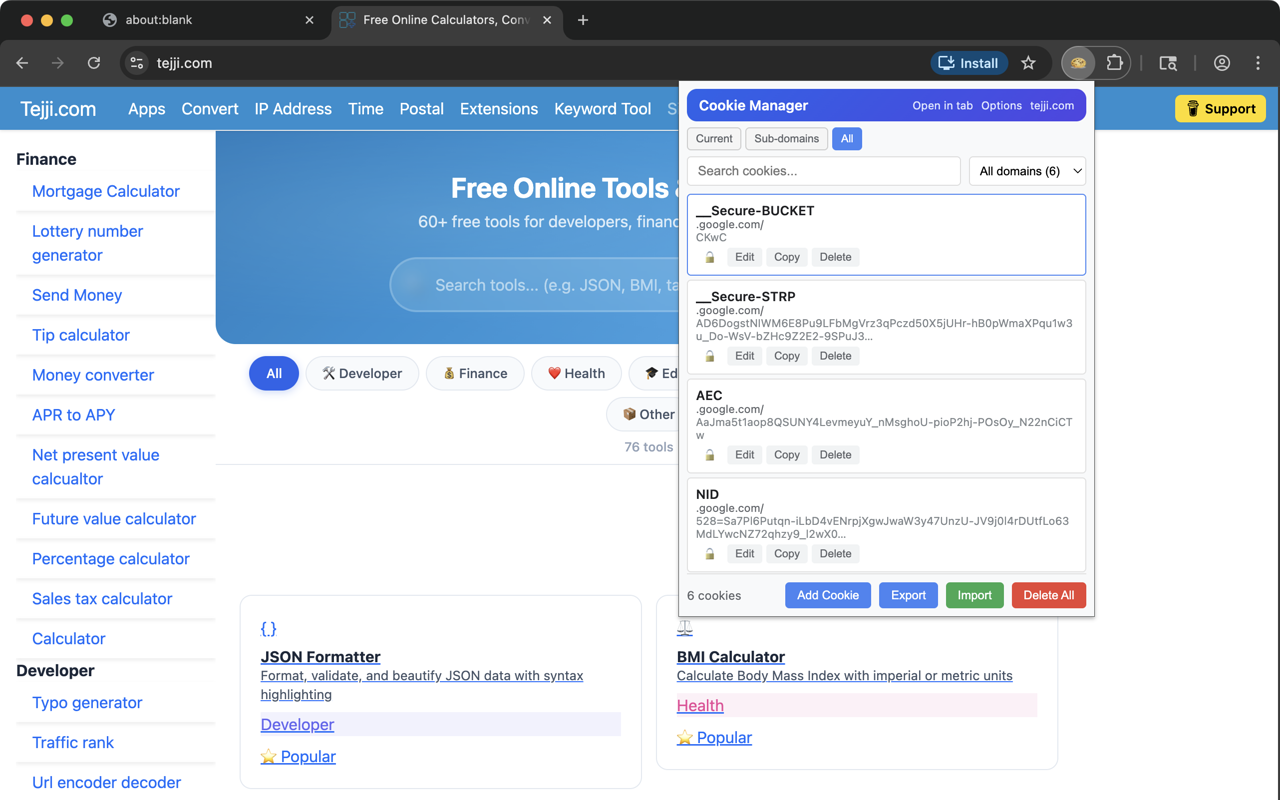The height and width of the screenshot is (800, 1280).
Task: Open the Keyword Tool nav item
Action: (603, 109)
